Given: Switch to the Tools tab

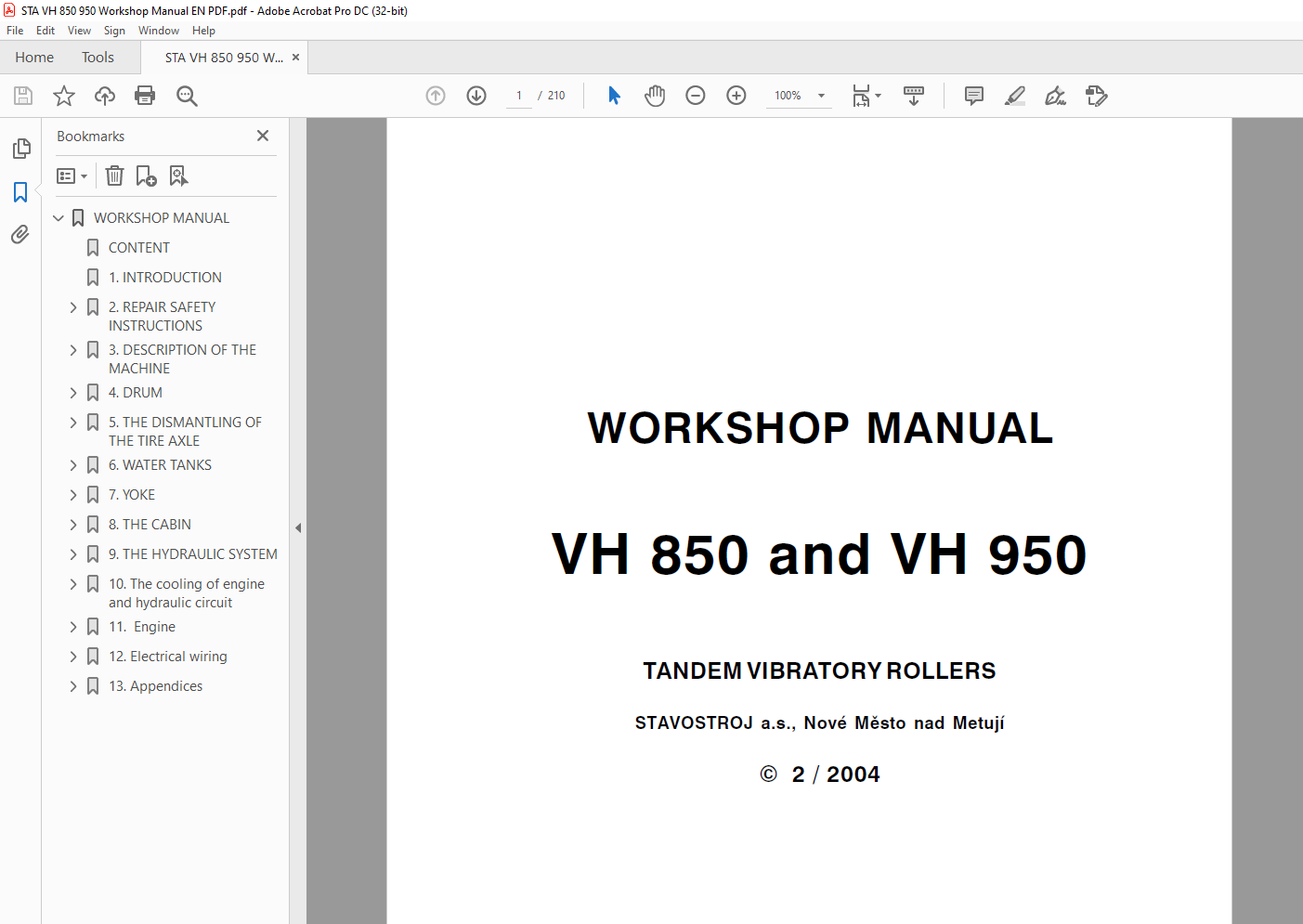Looking at the screenshot, I should tap(98, 58).
